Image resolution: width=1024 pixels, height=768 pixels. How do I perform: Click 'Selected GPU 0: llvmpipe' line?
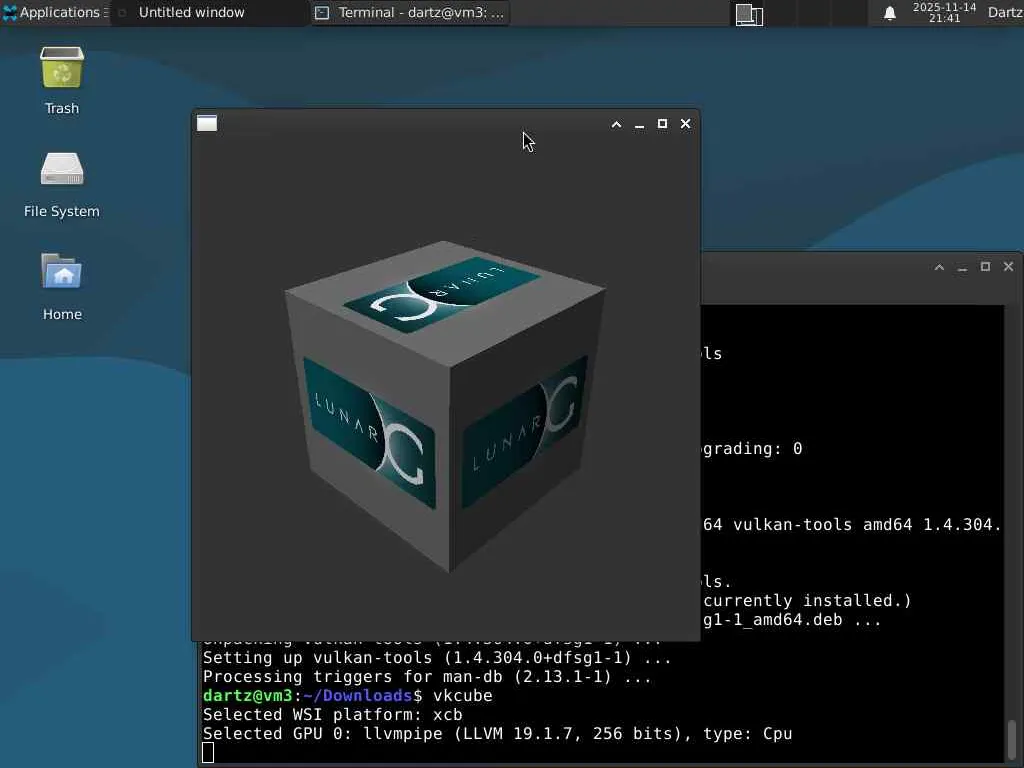[497, 733]
